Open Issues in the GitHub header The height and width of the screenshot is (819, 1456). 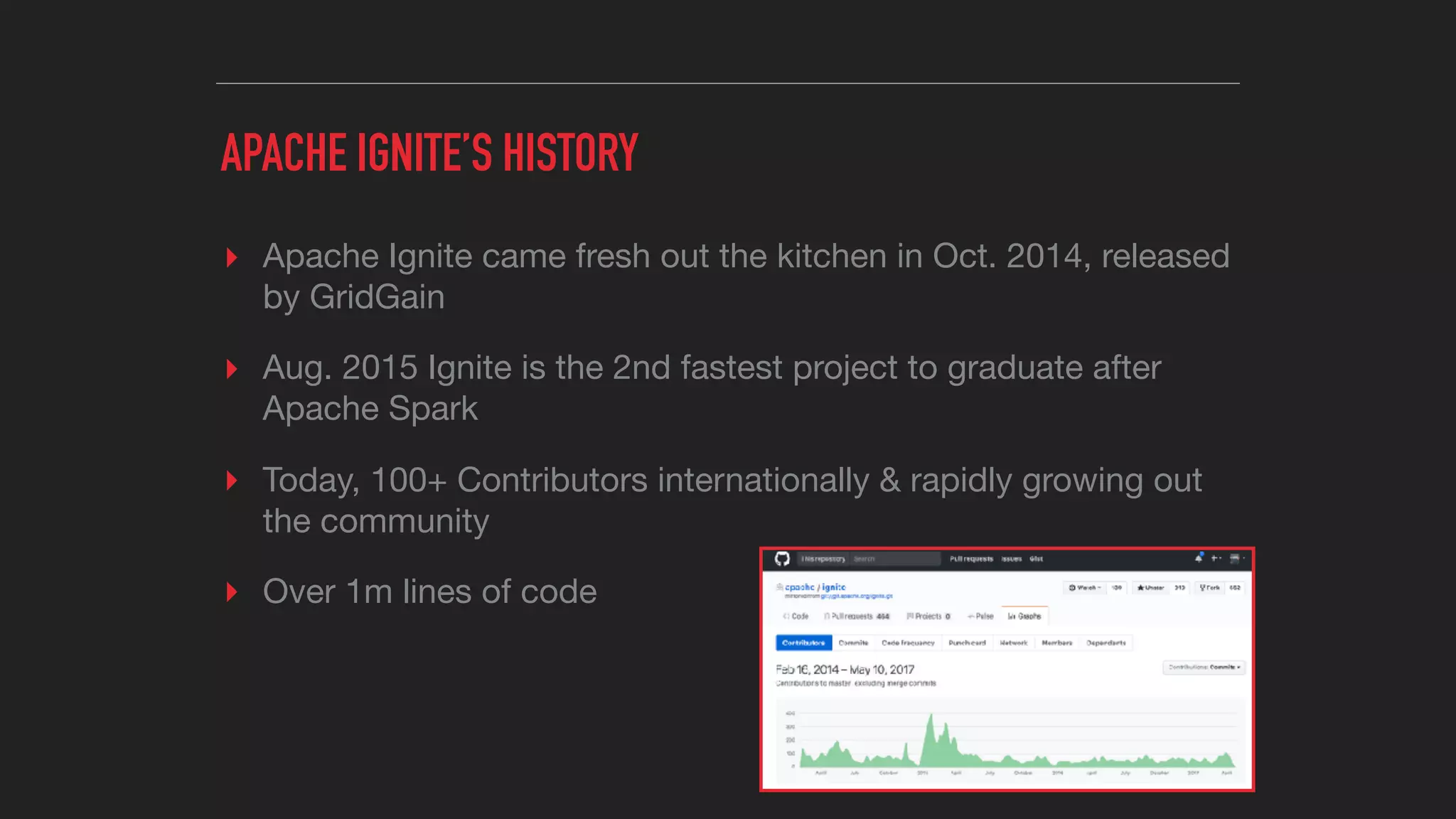1012,559
